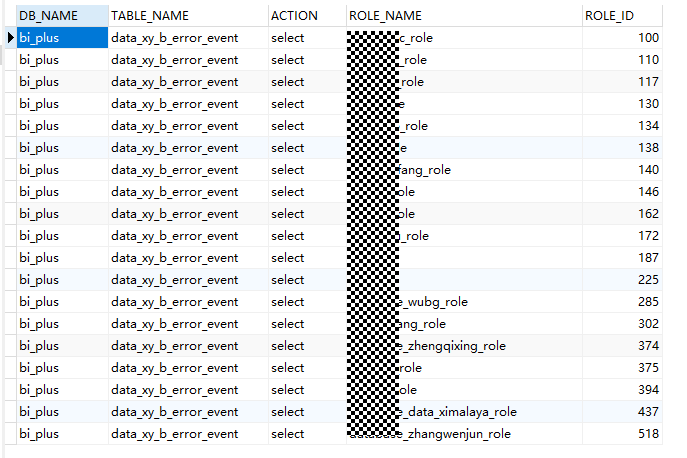Sort by the DB_NAME column header

[x=62, y=16]
